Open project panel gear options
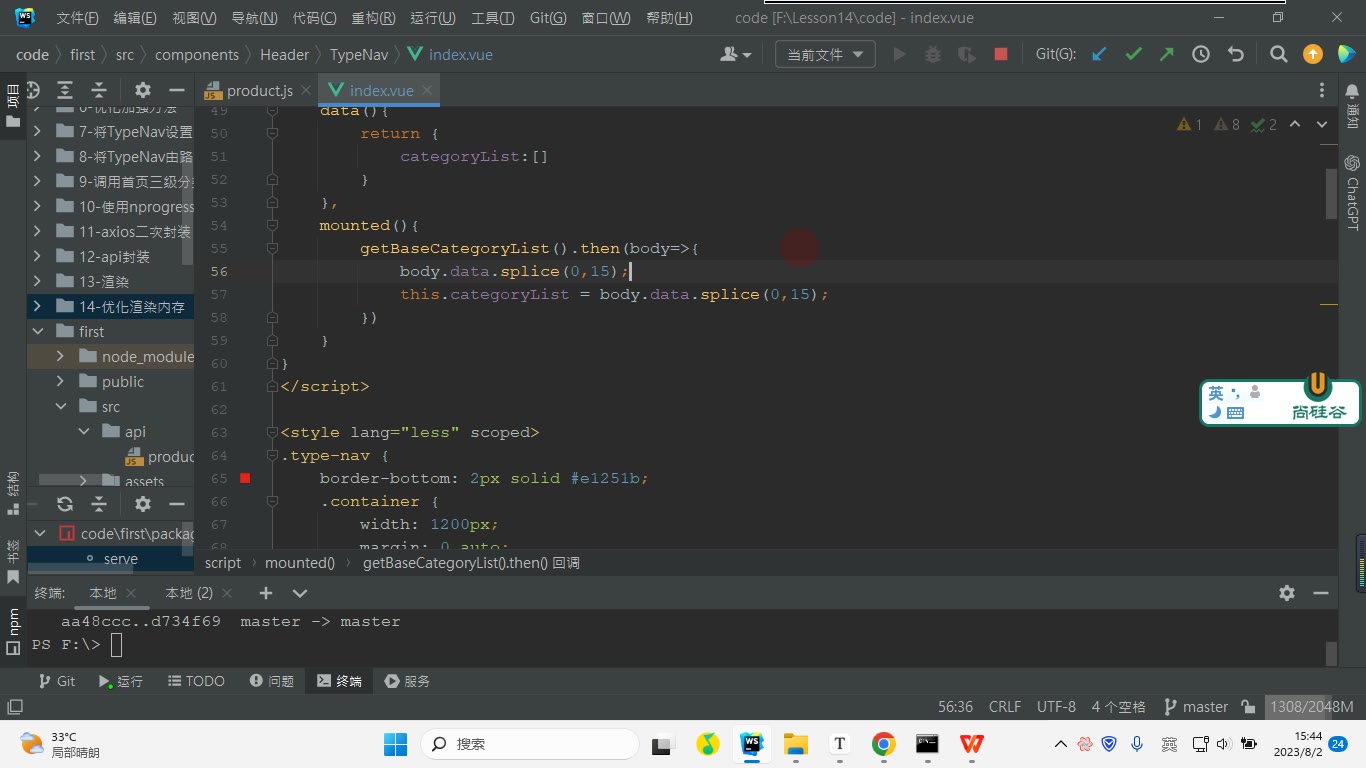 [142, 89]
